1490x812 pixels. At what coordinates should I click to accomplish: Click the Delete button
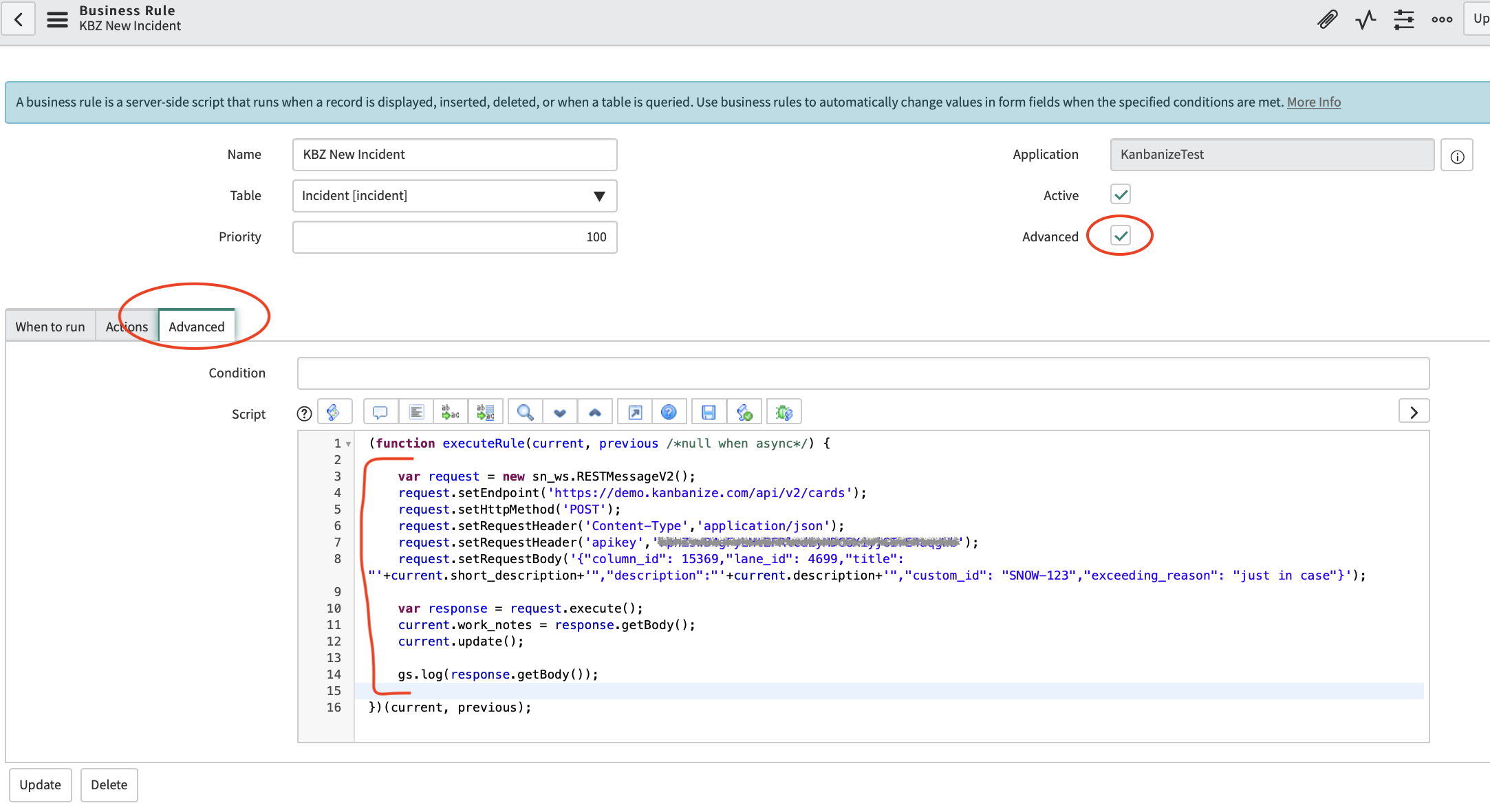(x=109, y=784)
